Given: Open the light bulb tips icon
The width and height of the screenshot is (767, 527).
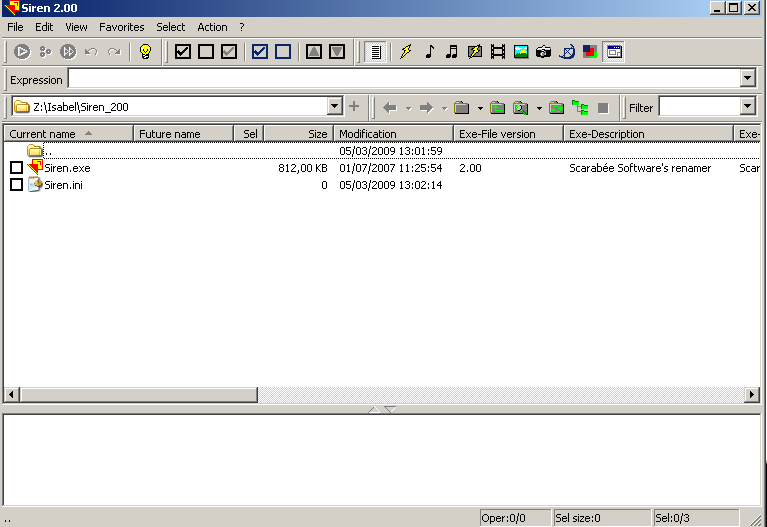Looking at the screenshot, I should (x=145, y=51).
